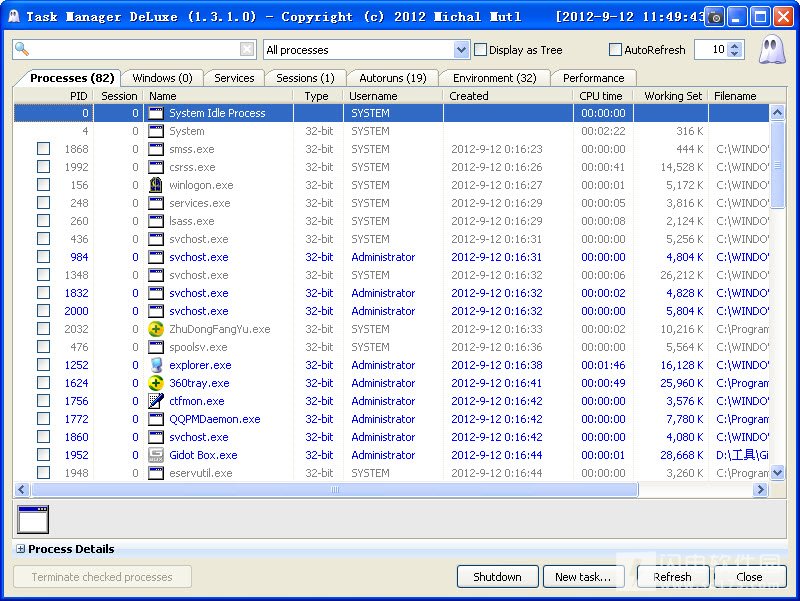Decrease the refresh interval with down arrow

coord(735,54)
